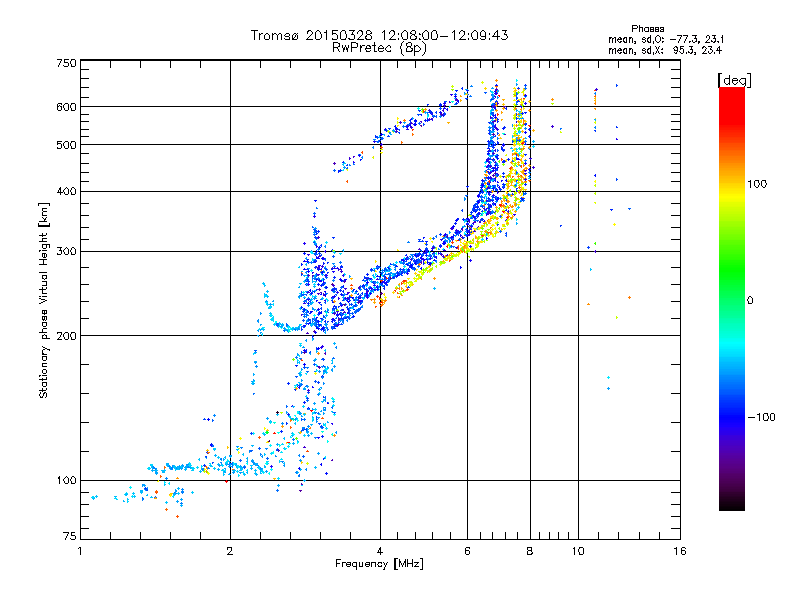Click the frequency axis label 10
The image size is (800, 600).
coord(578,551)
